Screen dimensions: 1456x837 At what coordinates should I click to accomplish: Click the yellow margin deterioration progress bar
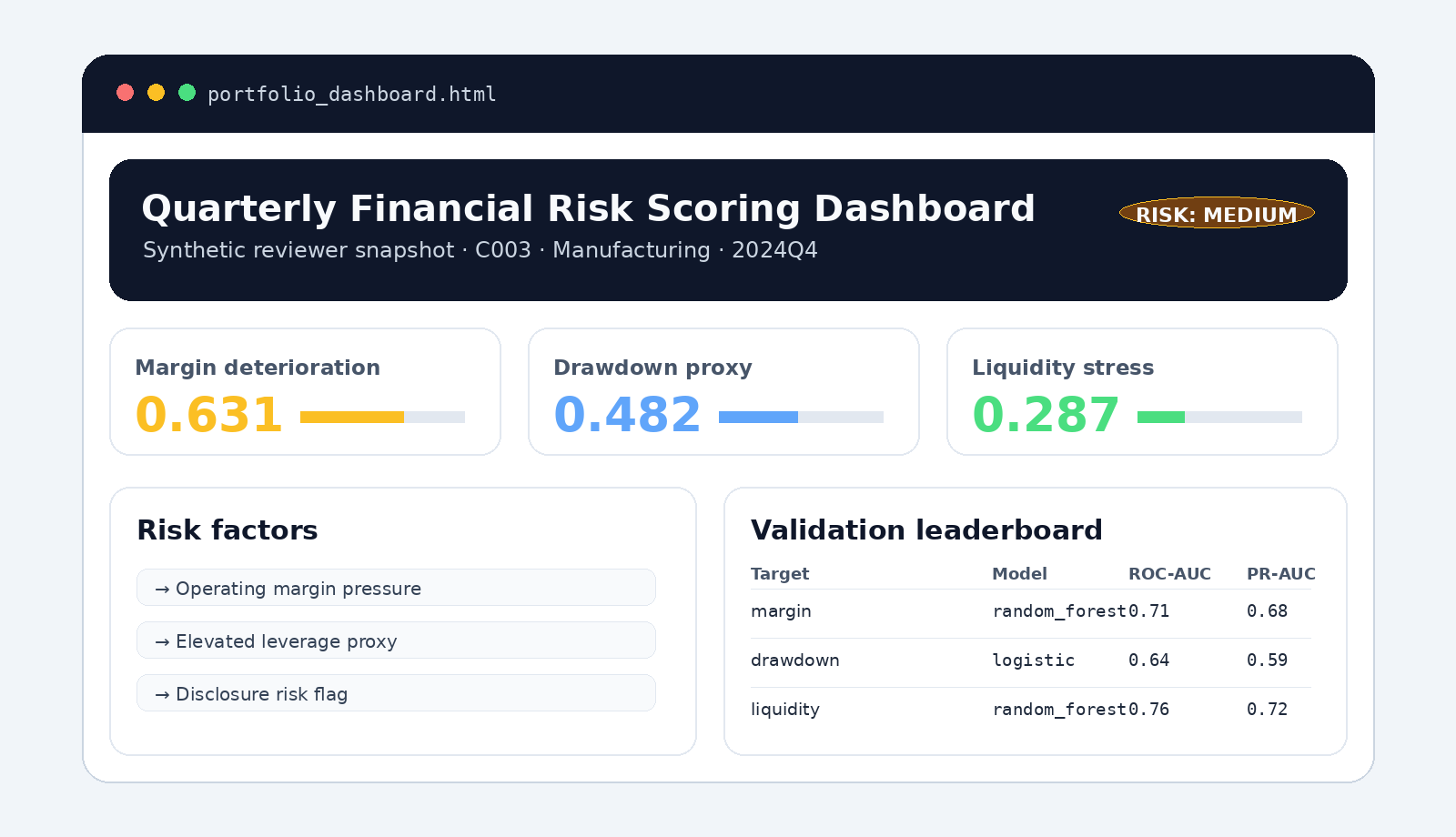pyautogui.click(x=382, y=418)
